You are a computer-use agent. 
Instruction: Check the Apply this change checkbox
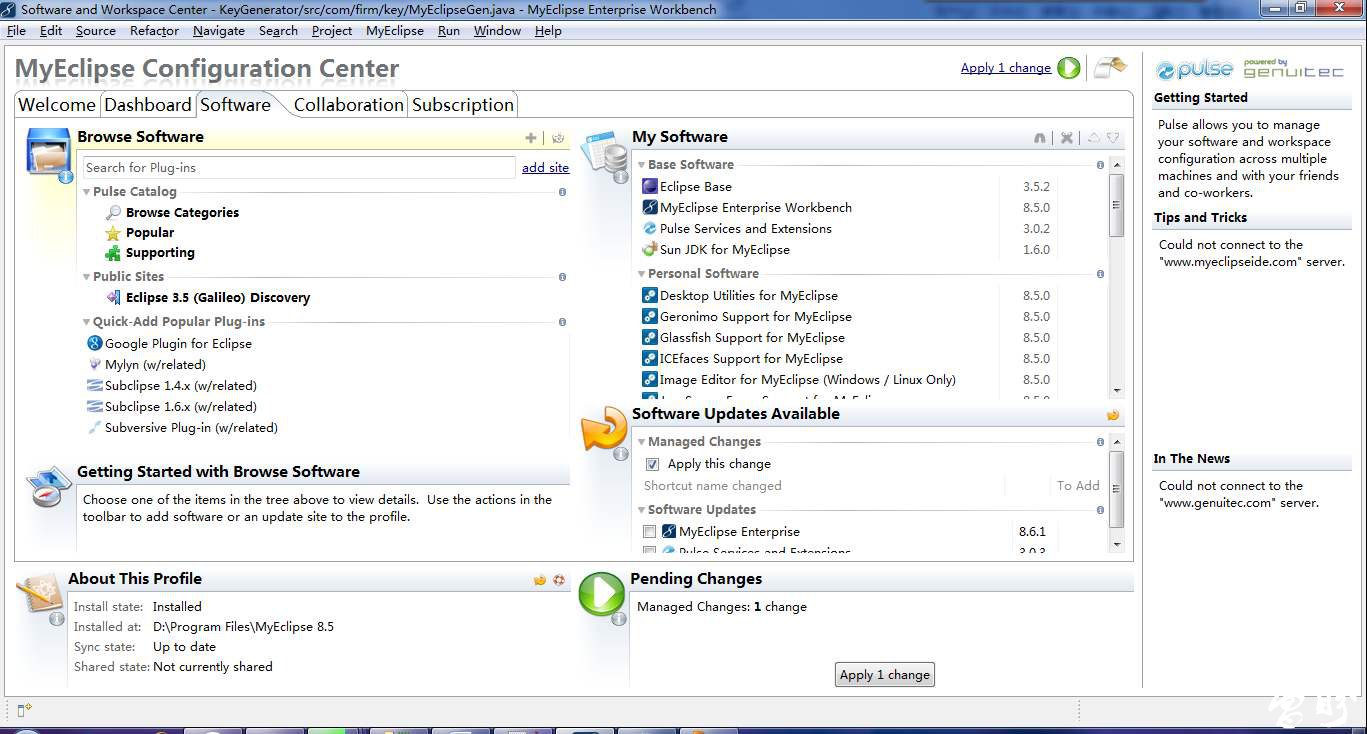(x=652, y=464)
